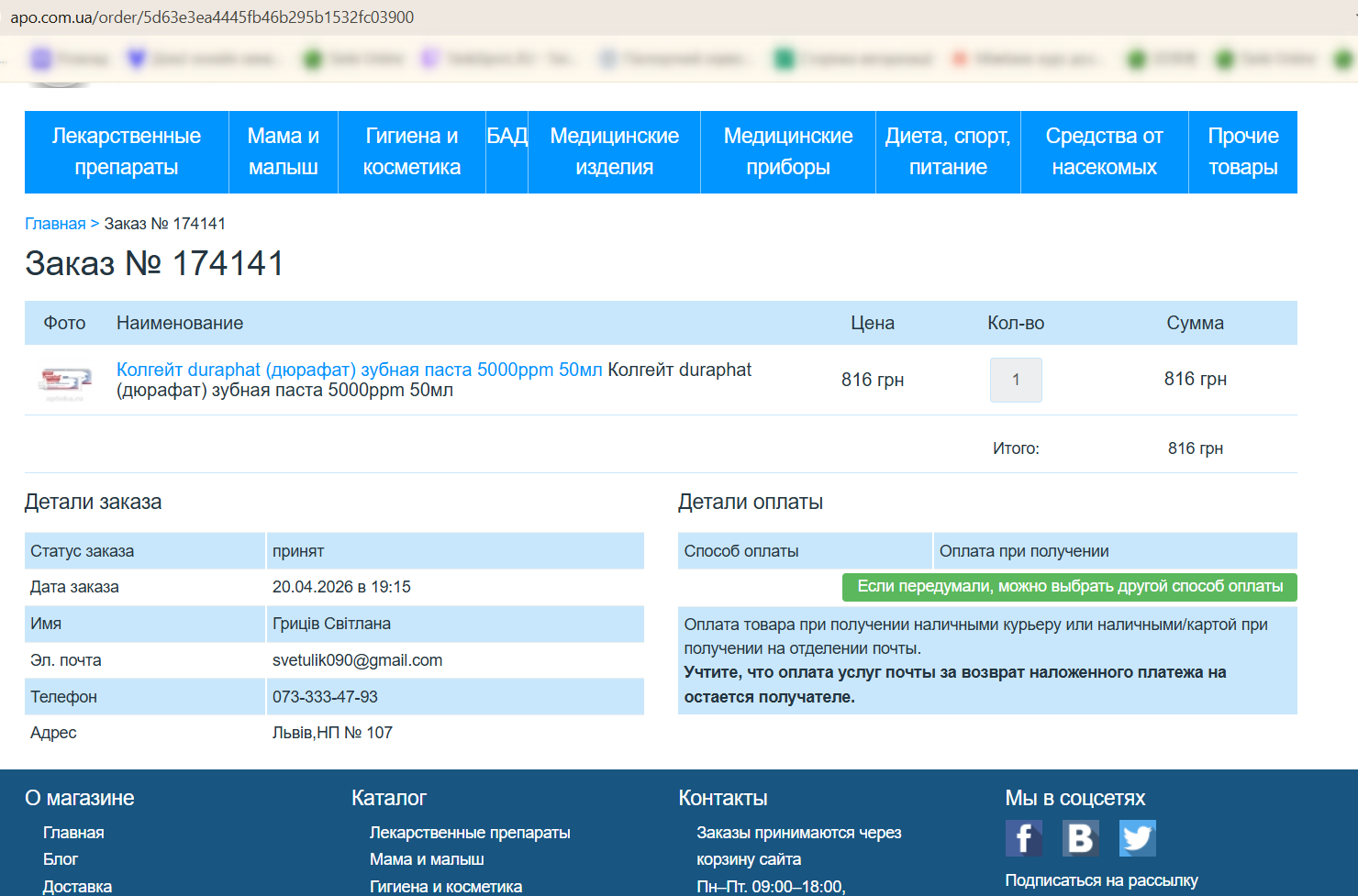Click the address Львів,НП № 107

(x=332, y=733)
